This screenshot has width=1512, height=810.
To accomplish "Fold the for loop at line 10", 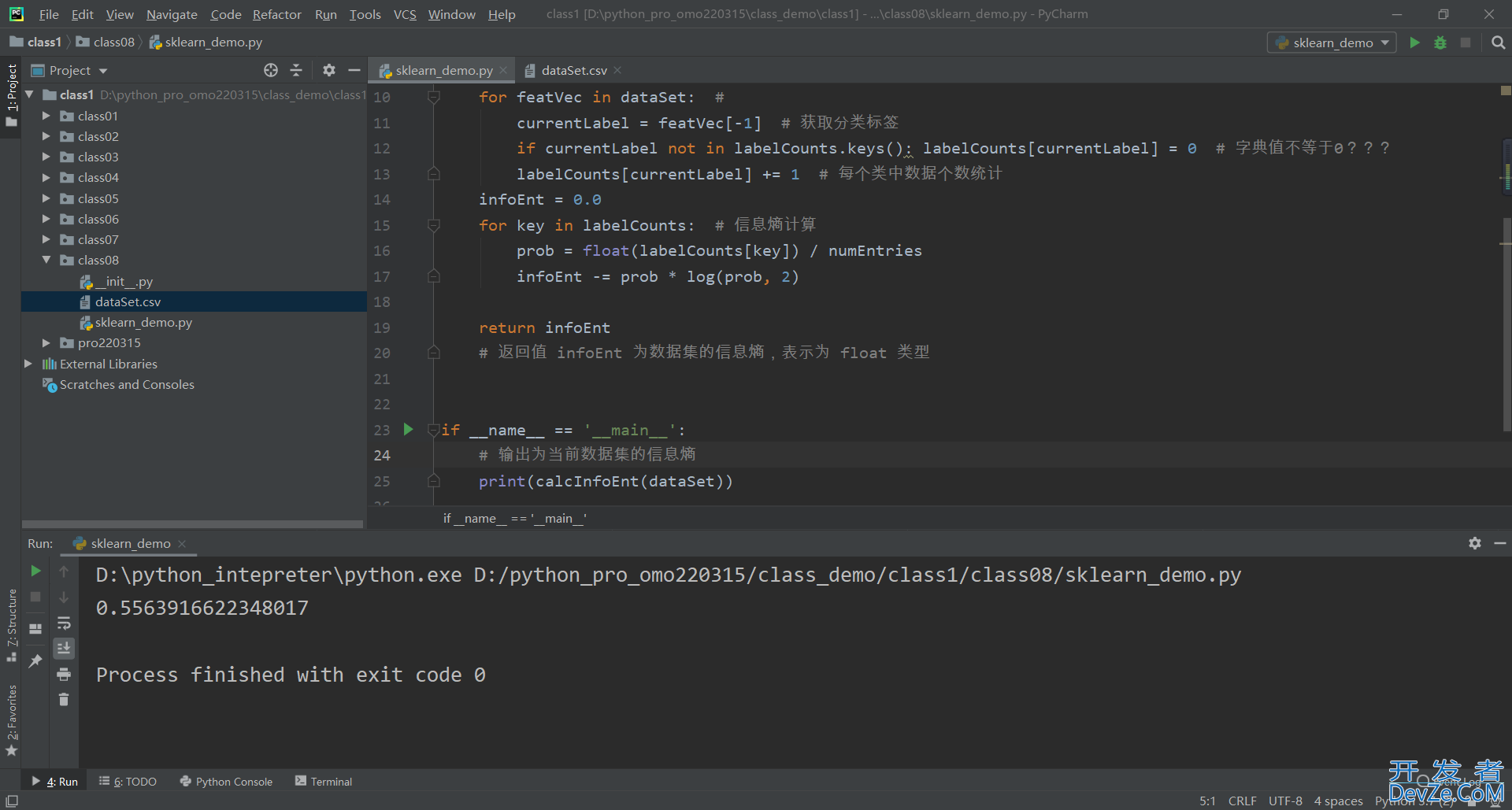I will (x=433, y=97).
